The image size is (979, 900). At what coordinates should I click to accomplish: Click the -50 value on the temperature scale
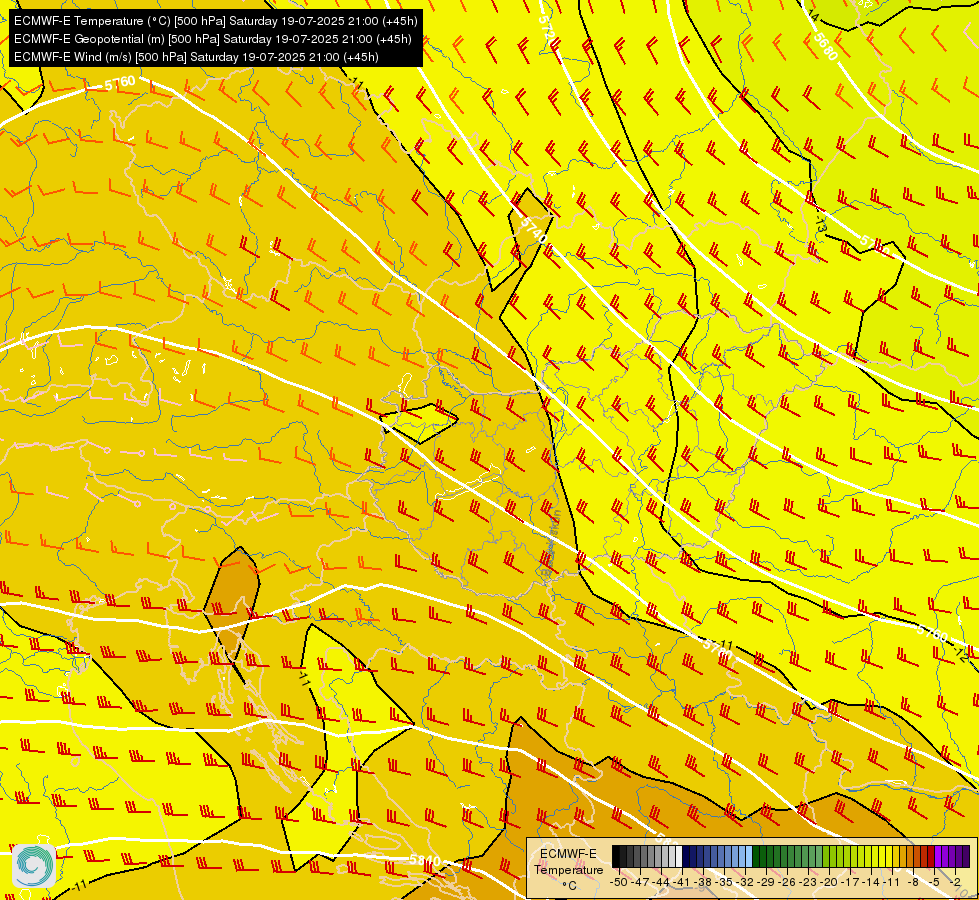click(619, 882)
